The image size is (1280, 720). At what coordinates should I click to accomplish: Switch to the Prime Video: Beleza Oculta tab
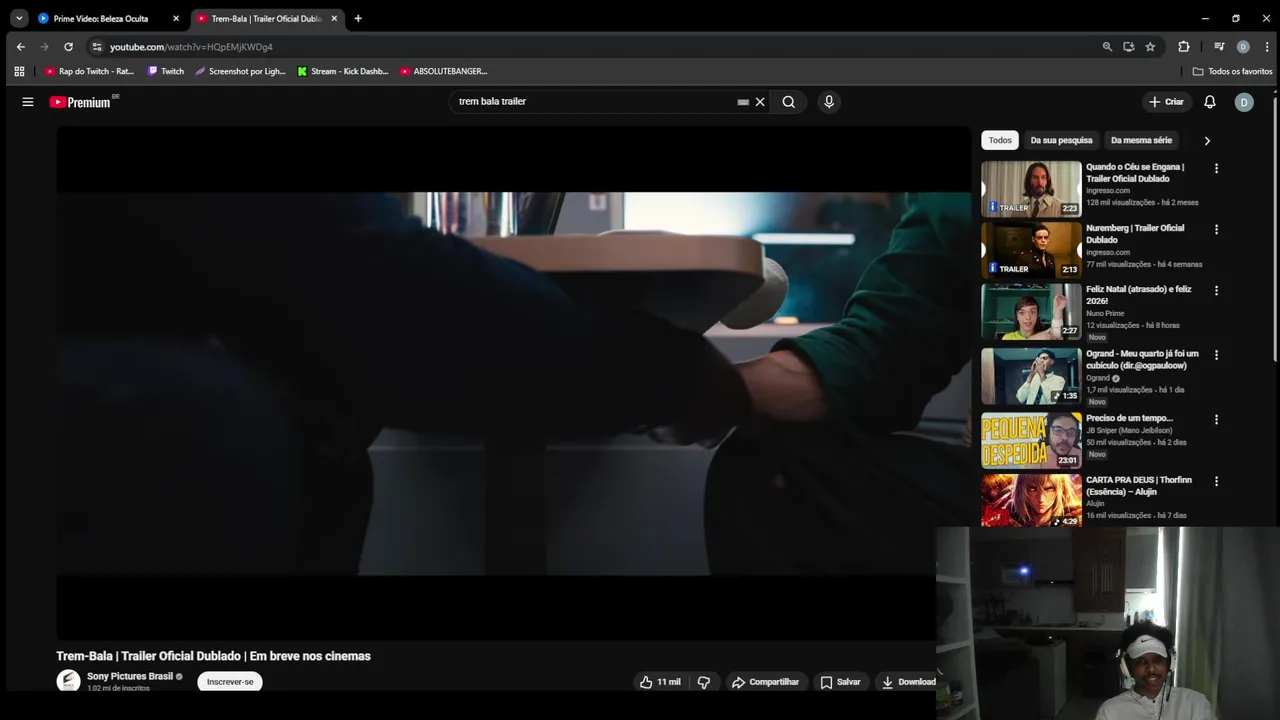[x=100, y=19]
